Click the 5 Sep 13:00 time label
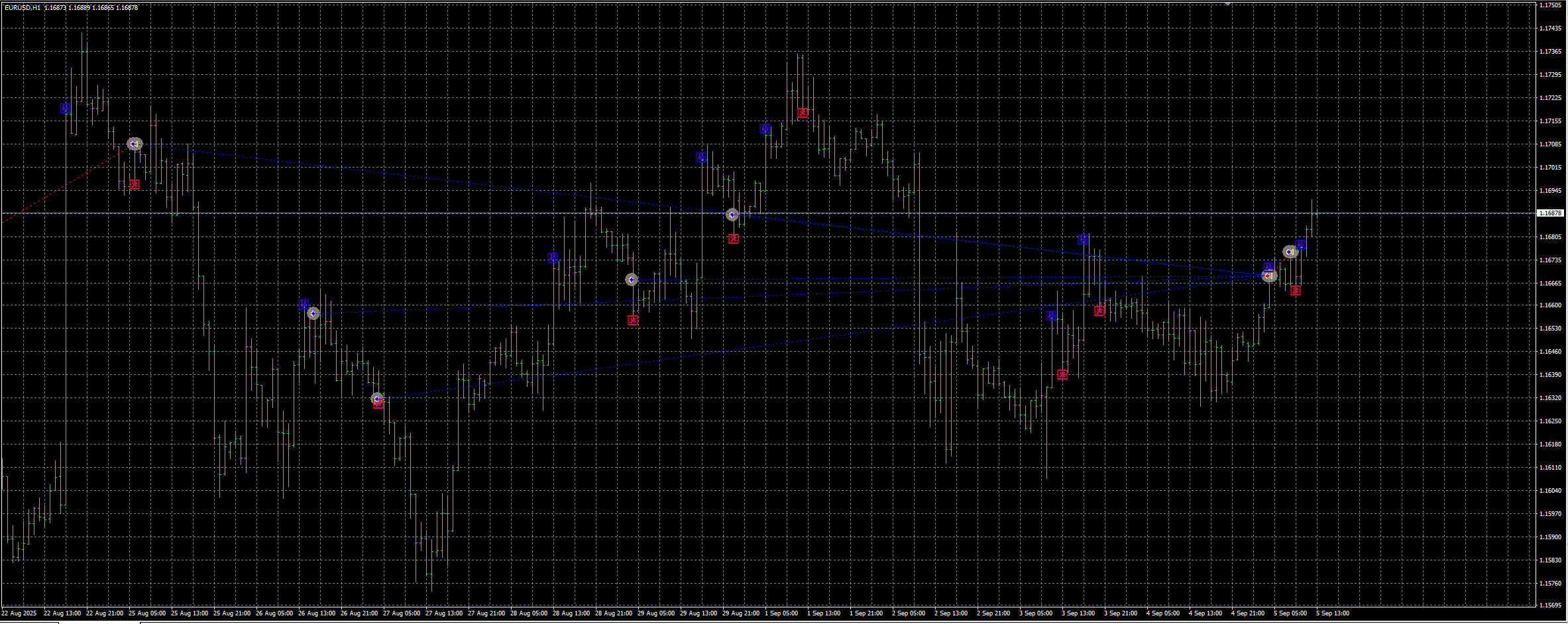This screenshot has height=624, width=1568. 1333,613
